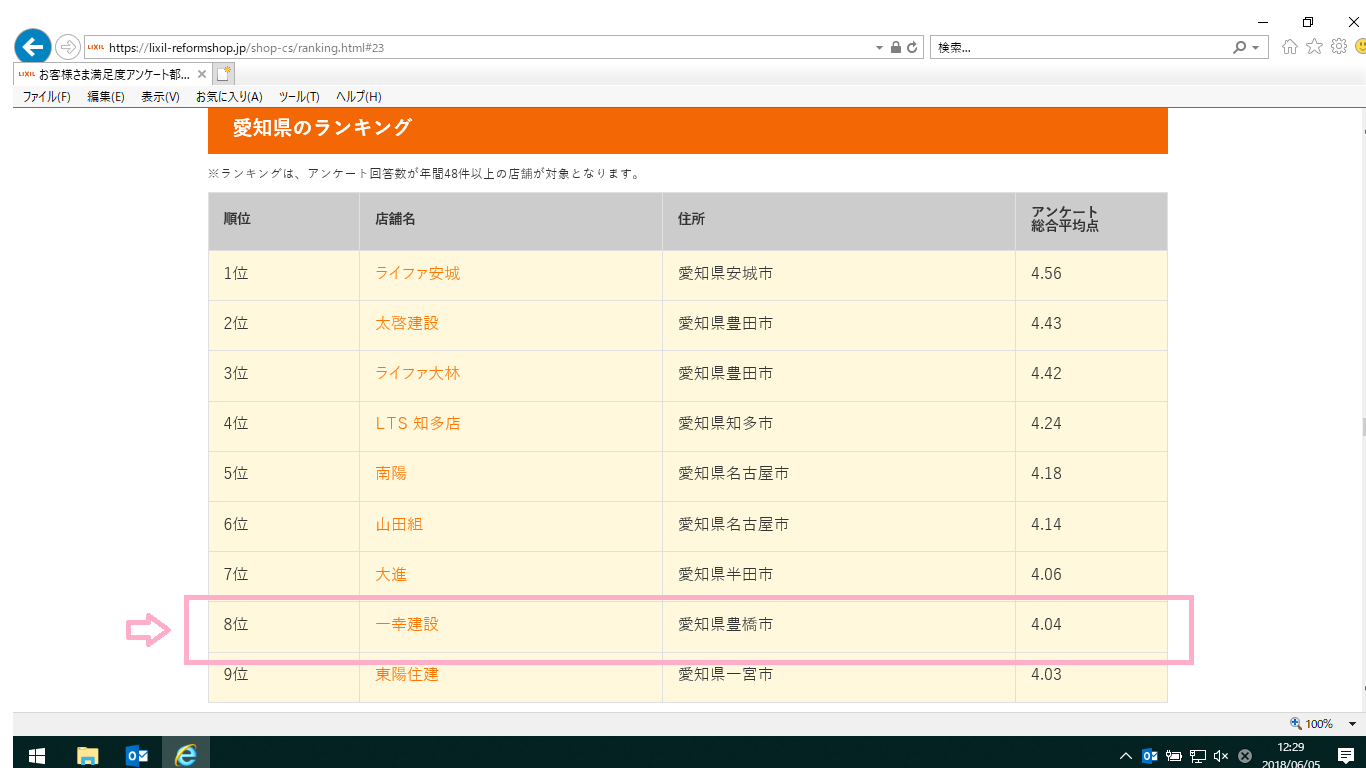Open Internet Explorer from the taskbar
The image size is (1366, 768).
(x=186, y=755)
